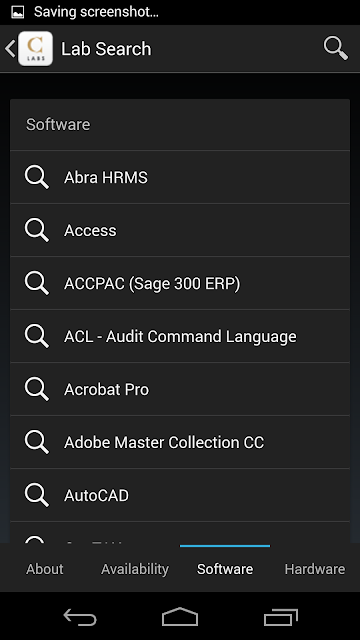
Task: Search labs with ACL - Audit Command Language
Action: pyautogui.click(x=180, y=336)
